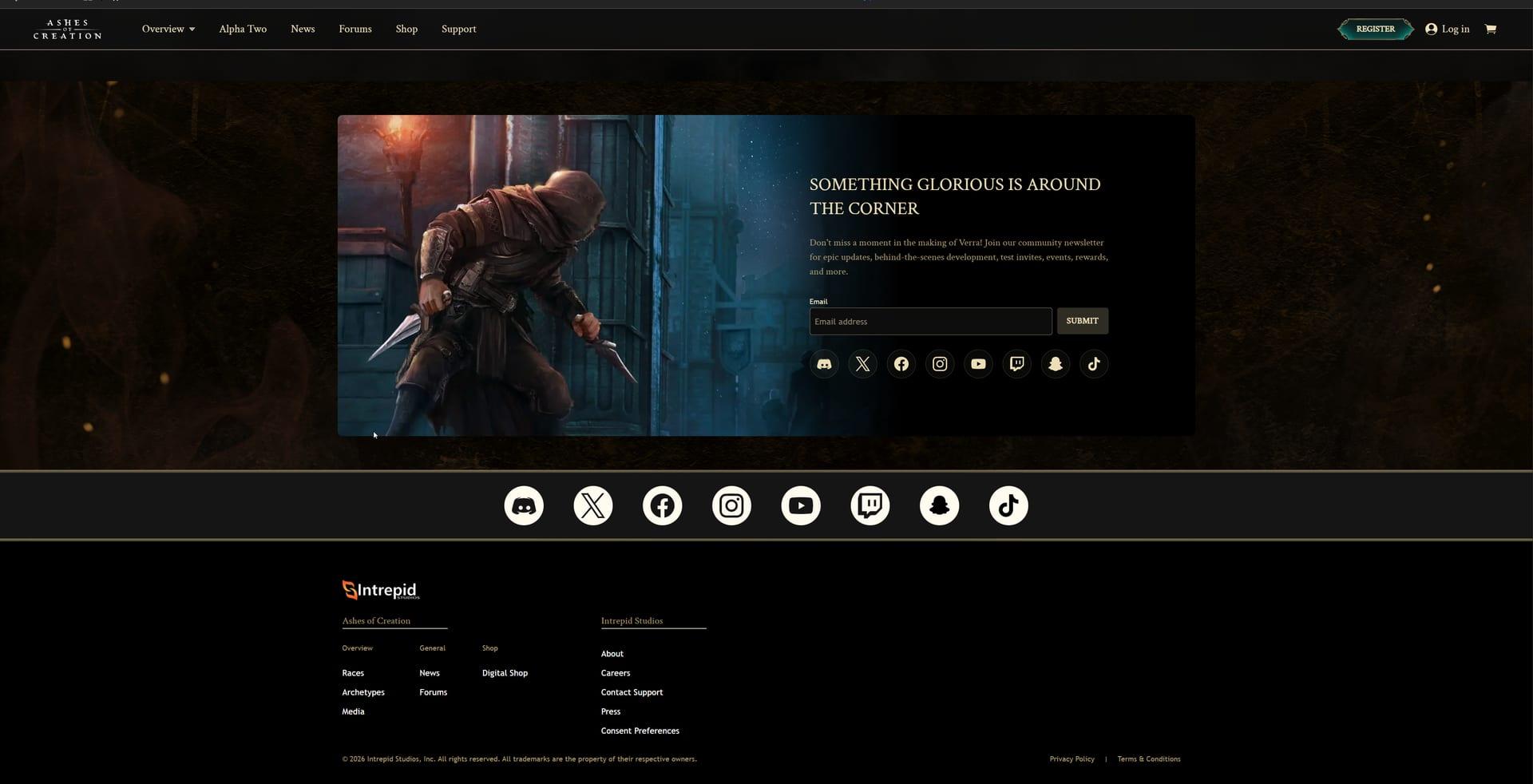Open Forums footer link
Screen dimensions: 1533x784
(x=434, y=692)
